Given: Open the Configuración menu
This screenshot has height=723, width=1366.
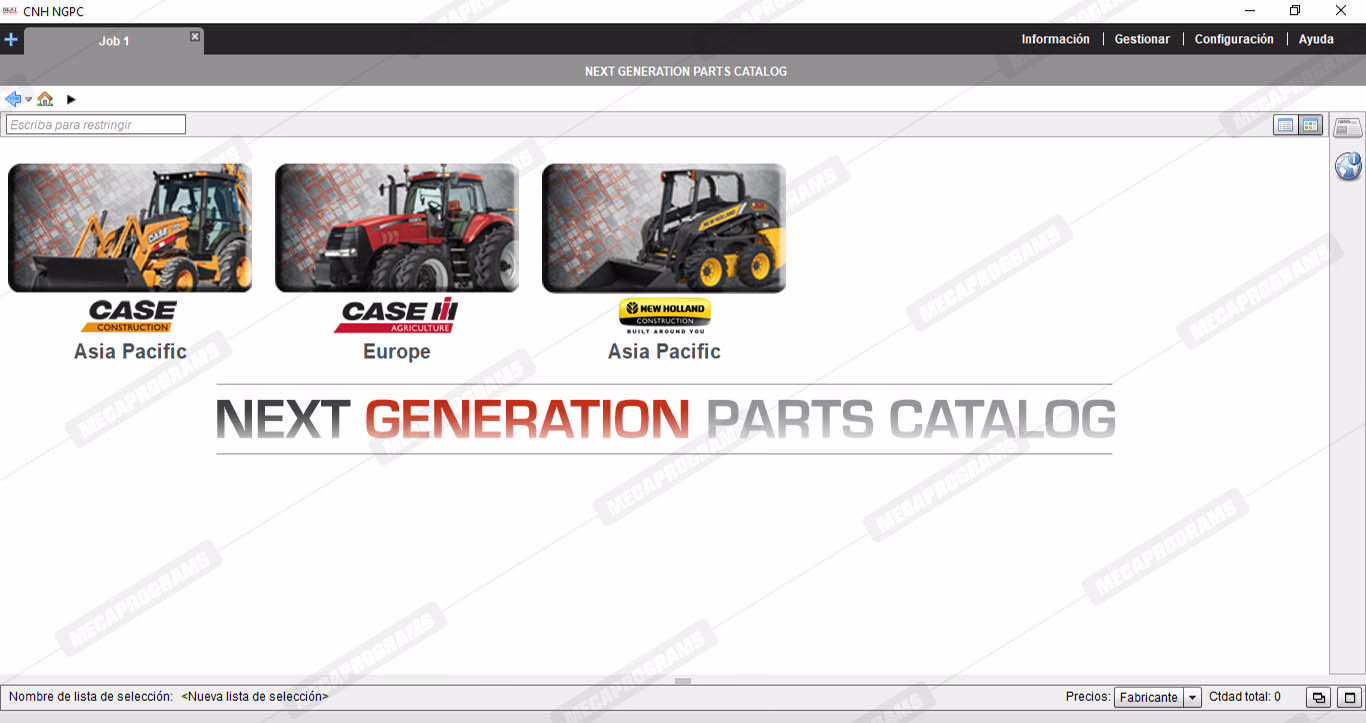Looking at the screenshot, I should [1234, 39].
